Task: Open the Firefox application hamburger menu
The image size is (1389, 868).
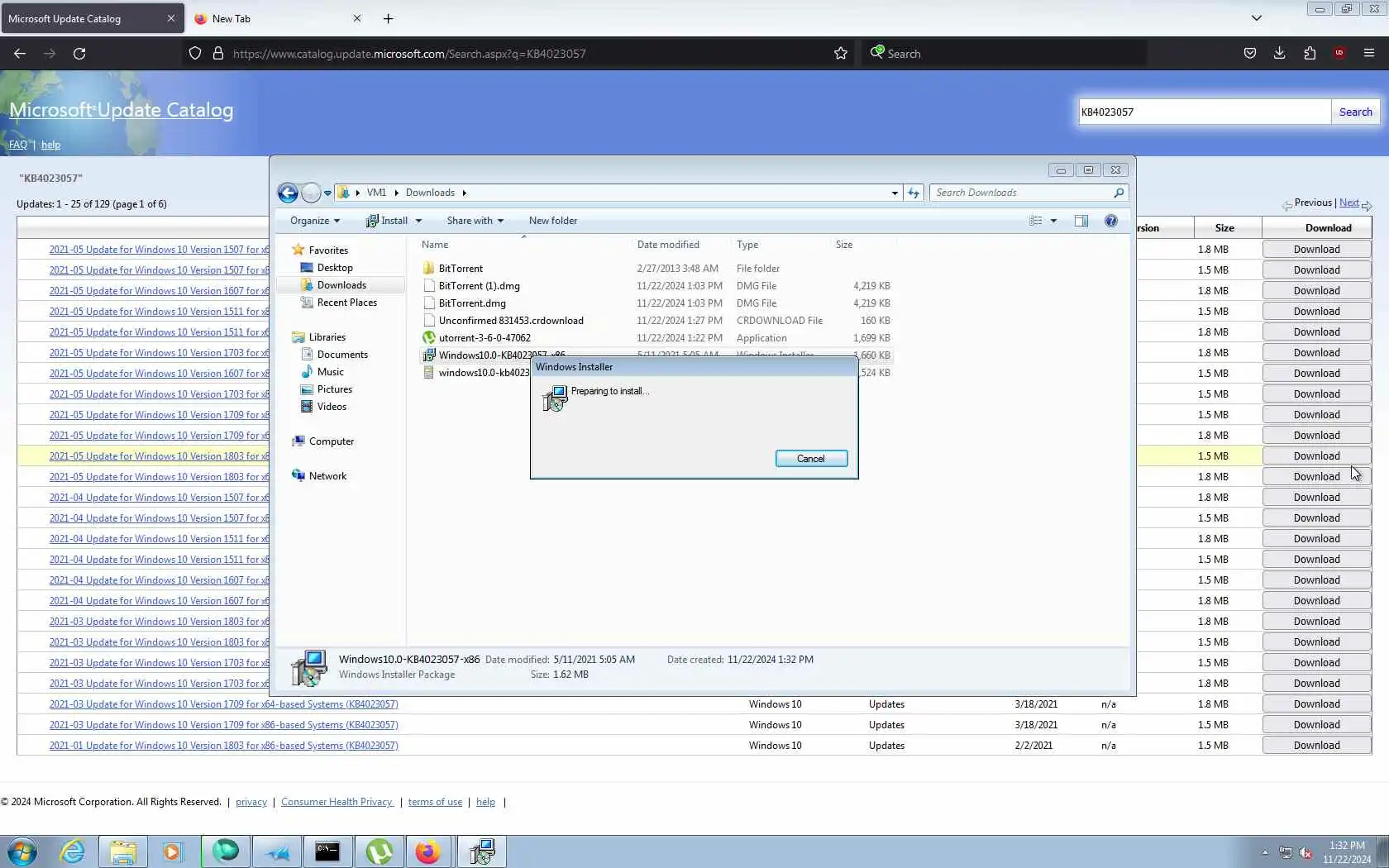Action: [1369, 54]
